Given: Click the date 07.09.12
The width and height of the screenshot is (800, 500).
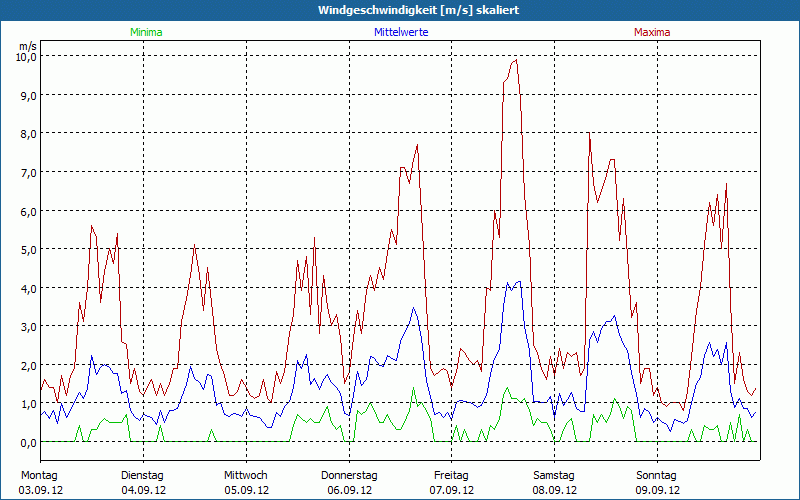Looking at the screenshot, I should tap(452, 490).
